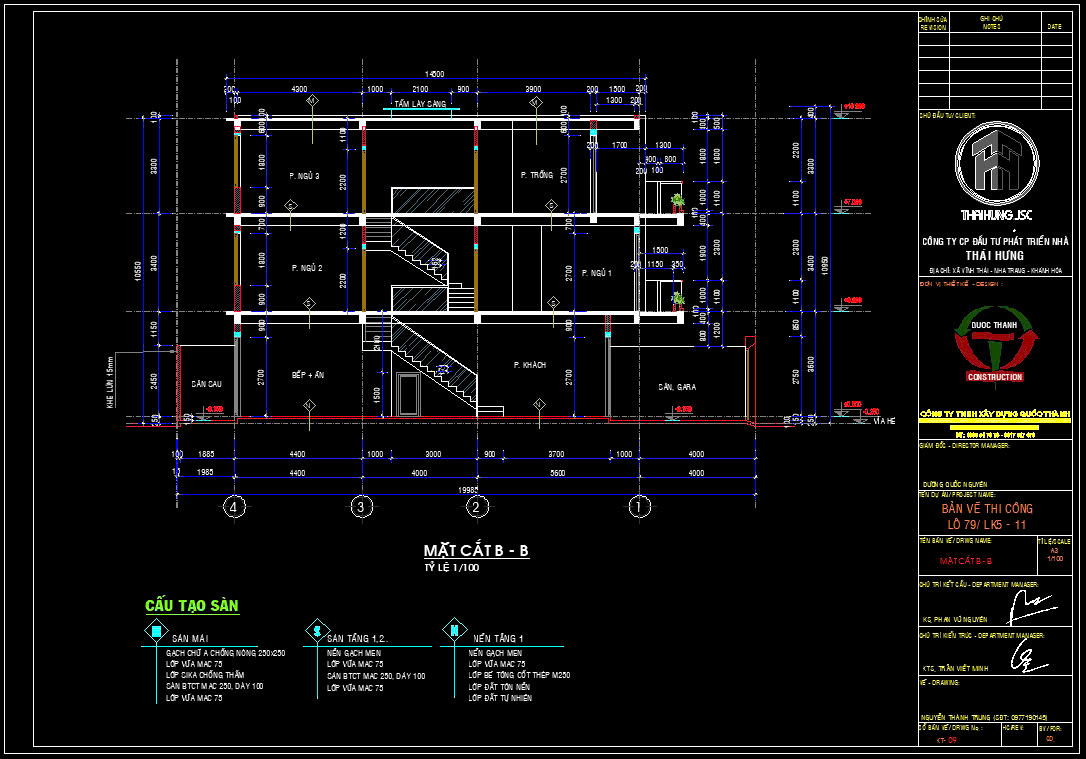This screenshot has width=1086, height=759.
Task: Select the diamond marker beside NỀN TẦNG 1
Action: tap(454, 631)
